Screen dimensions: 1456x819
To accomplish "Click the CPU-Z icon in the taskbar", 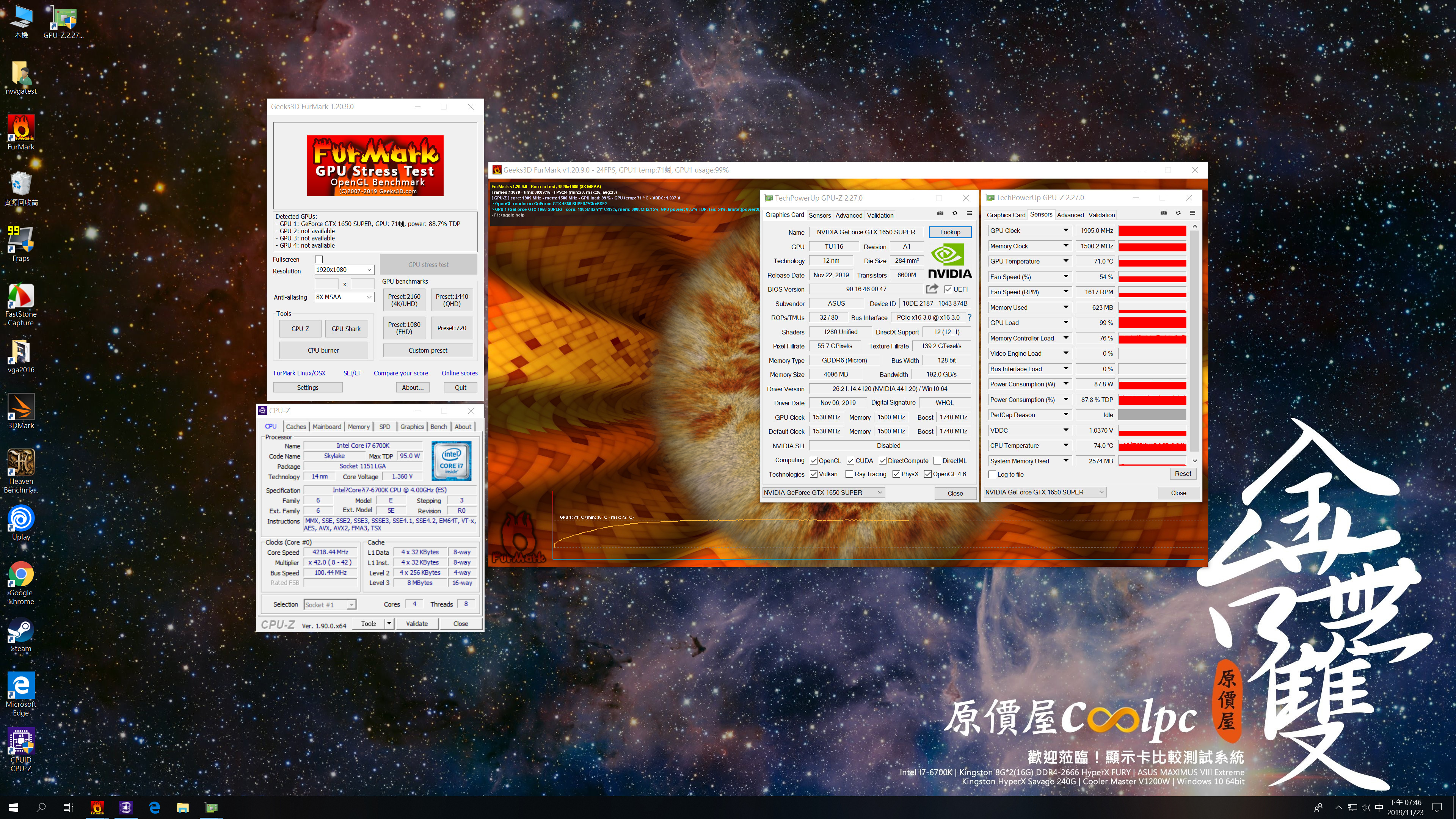I will pyautogui.click(x=126, y=807).
